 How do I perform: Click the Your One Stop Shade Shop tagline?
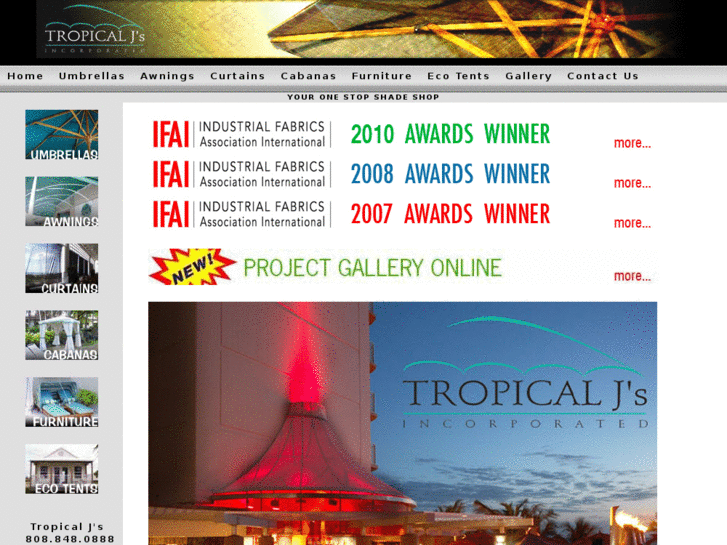tap(363, 97)
